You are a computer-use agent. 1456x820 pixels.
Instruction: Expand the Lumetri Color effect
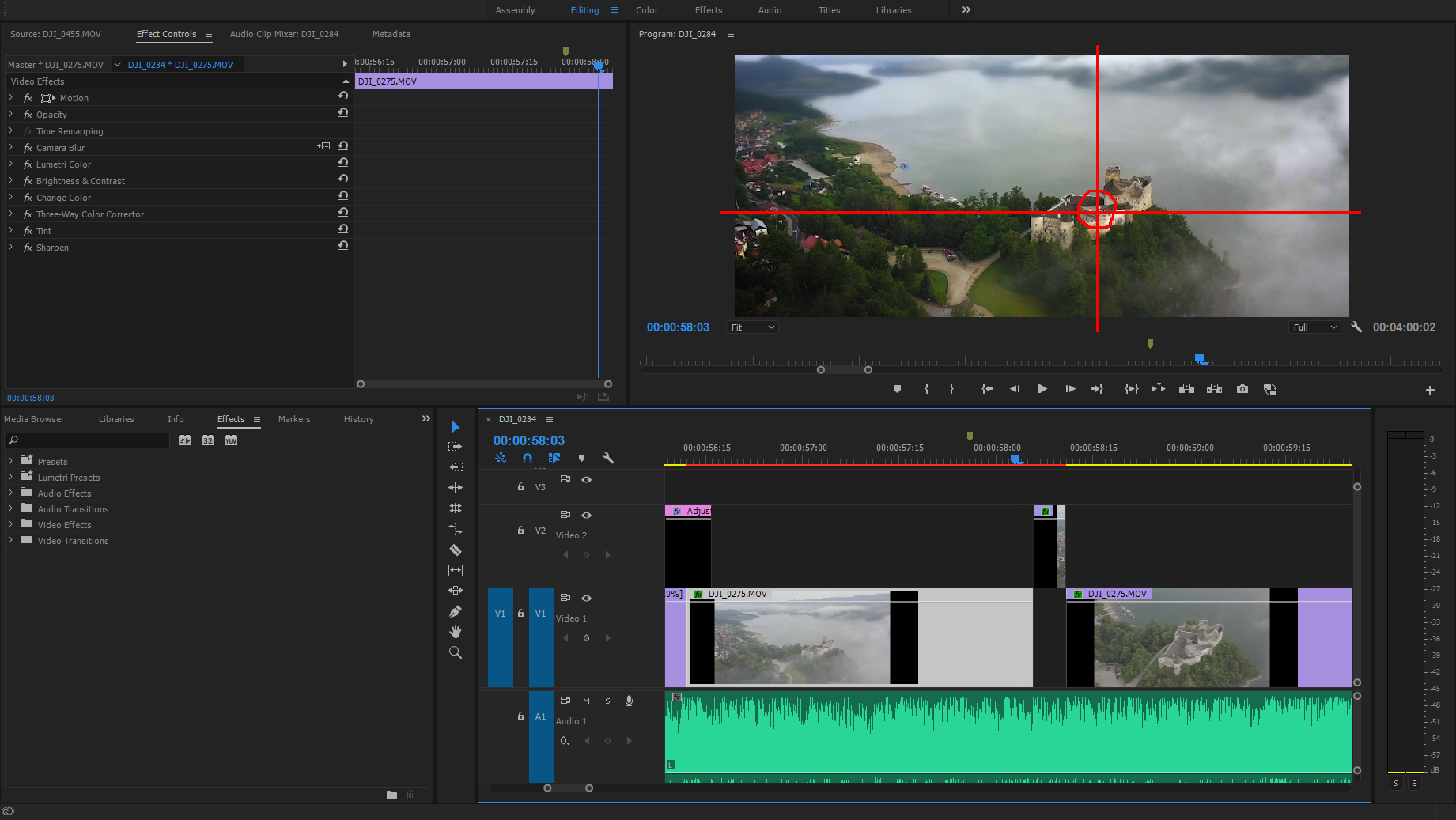click(x=11, y=164)
